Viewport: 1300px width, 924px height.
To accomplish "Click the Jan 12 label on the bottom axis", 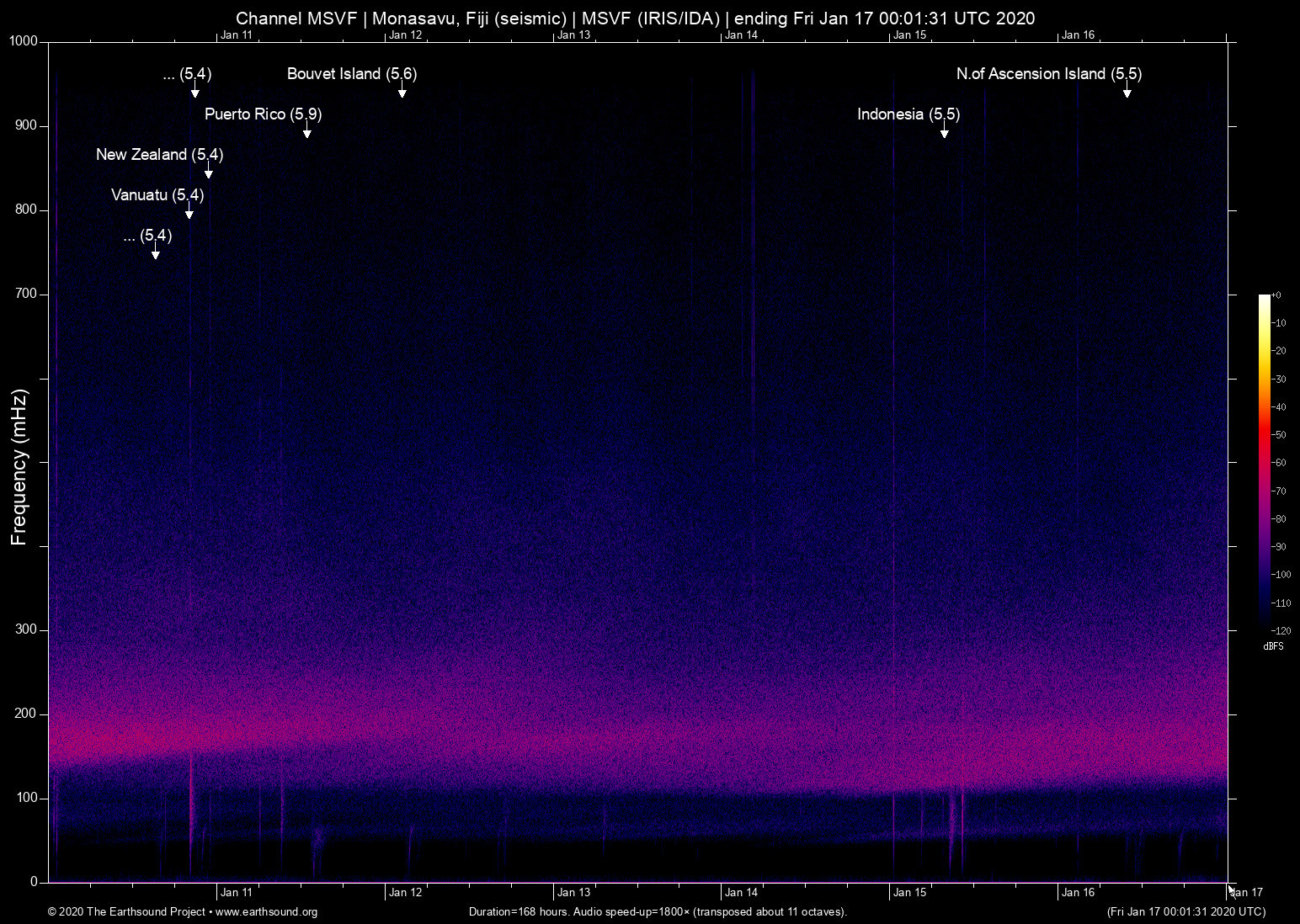I will click(405, 893).
